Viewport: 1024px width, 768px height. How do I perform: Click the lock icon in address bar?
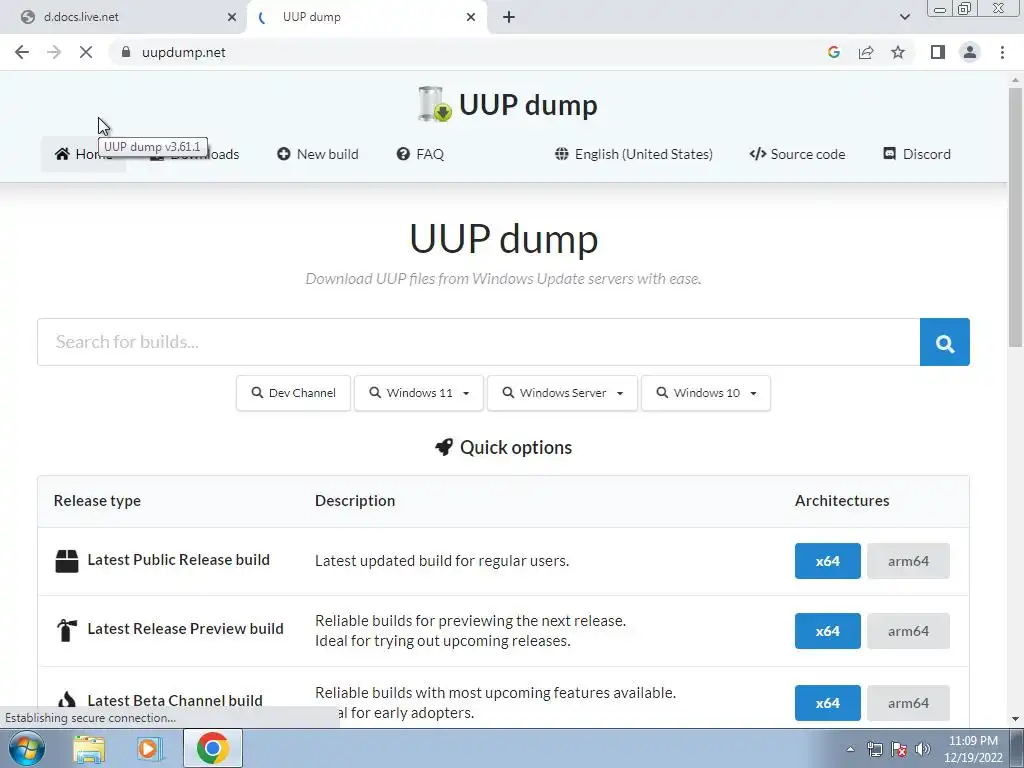click(x=126, y=52)
